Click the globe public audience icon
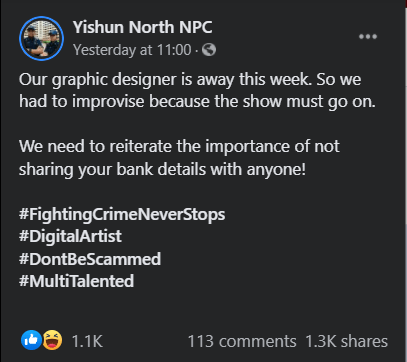The height and width of the screenshot is (362, 407). pyautogui.click(x=209, y=50)
